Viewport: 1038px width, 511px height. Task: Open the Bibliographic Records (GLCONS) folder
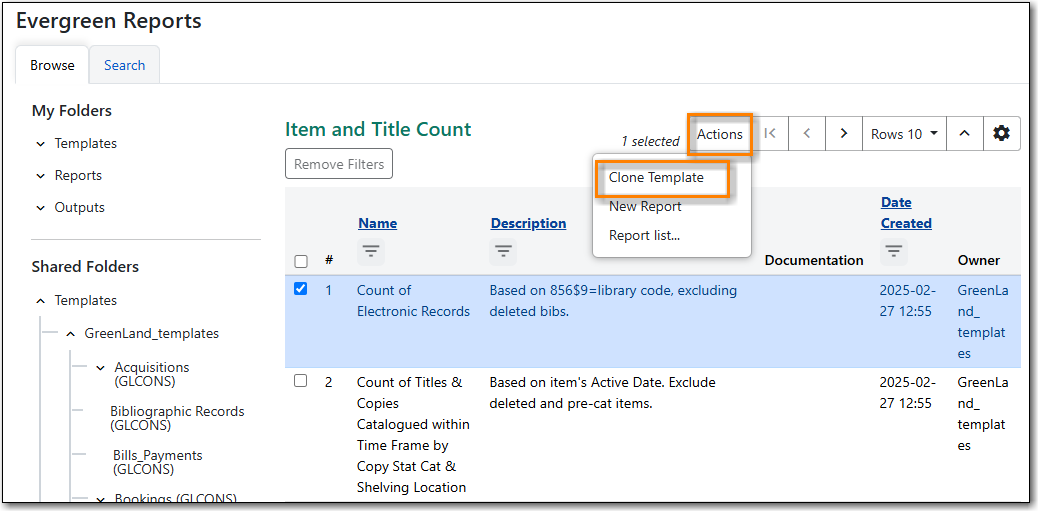(177, 418)
